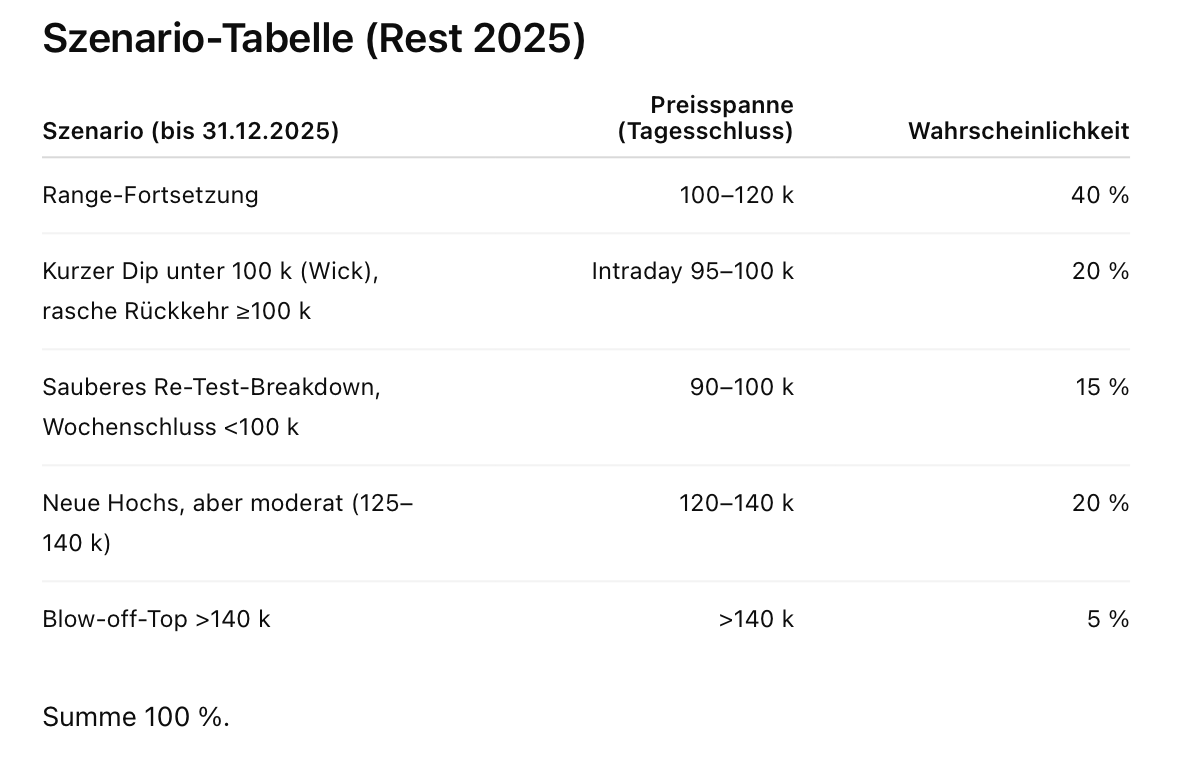This screenshot has width=1185, height=783.
Task: Select the Preisspanne (Tagesschluss) column header
Action: click(x=705, y=118)
